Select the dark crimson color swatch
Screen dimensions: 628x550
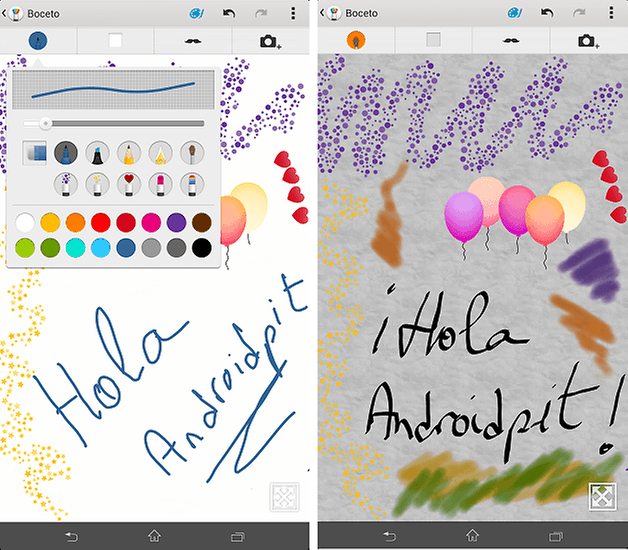[x=126, y=222]
